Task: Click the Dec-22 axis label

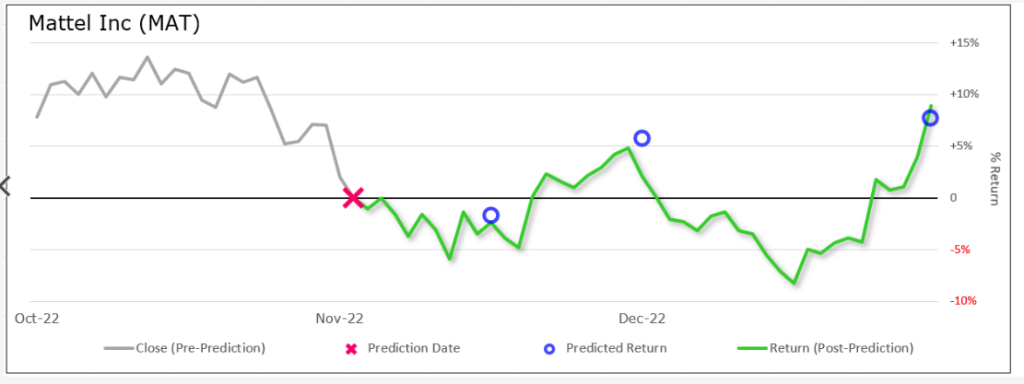Action: coord(642,318)
